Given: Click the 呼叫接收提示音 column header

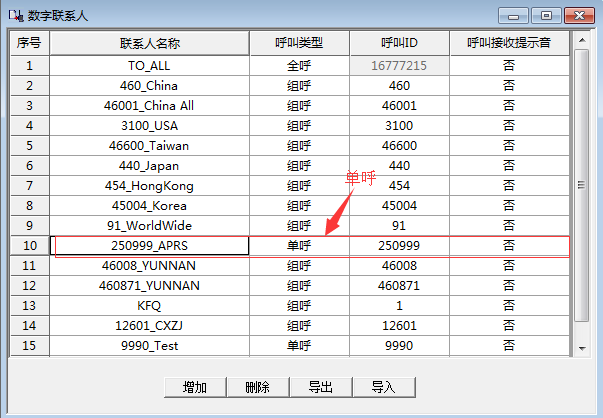Looking at the screenshot, I should (x=508, y=44).
